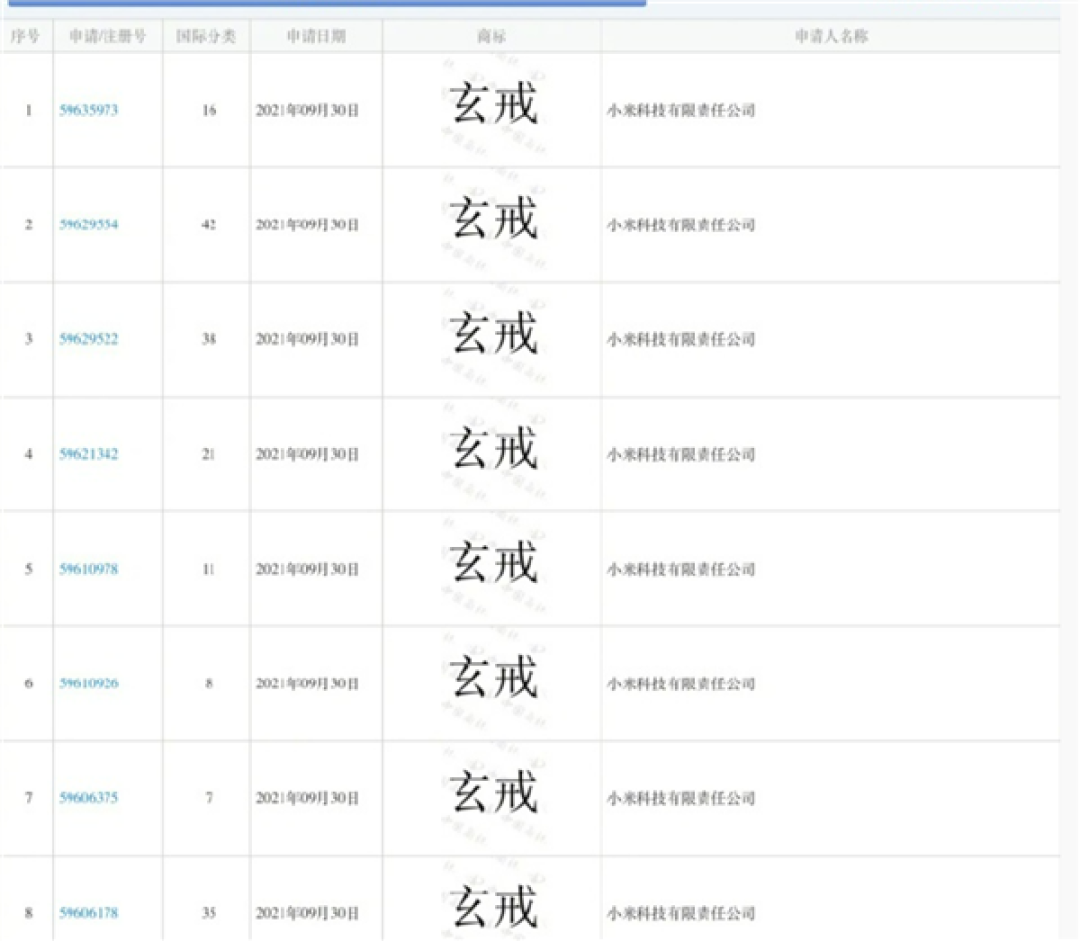The height and width of the screenshot is (941, 1080).
Task: Select applicant 小米科技有限责任公司 in row 8
Action: (x=681, y=913)
